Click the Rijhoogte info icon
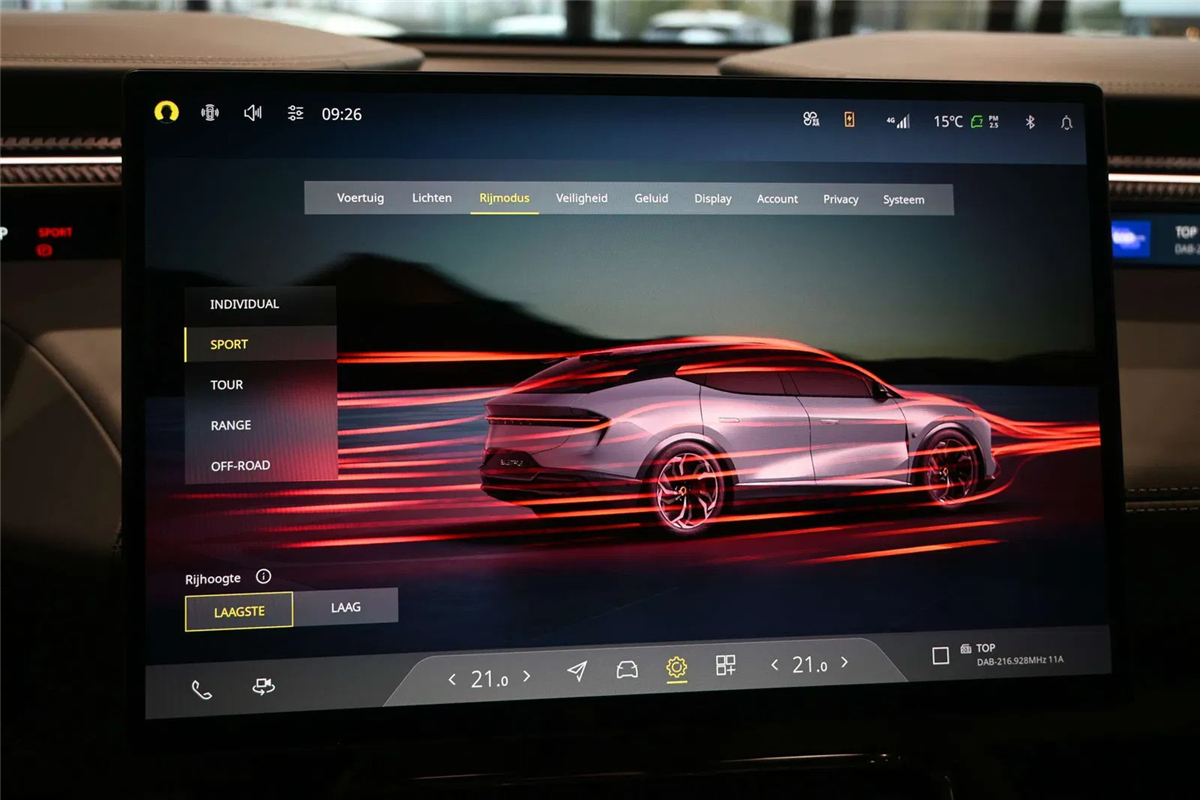The height and width of the screenshot is (800, 1200). [x=263, y=577]
